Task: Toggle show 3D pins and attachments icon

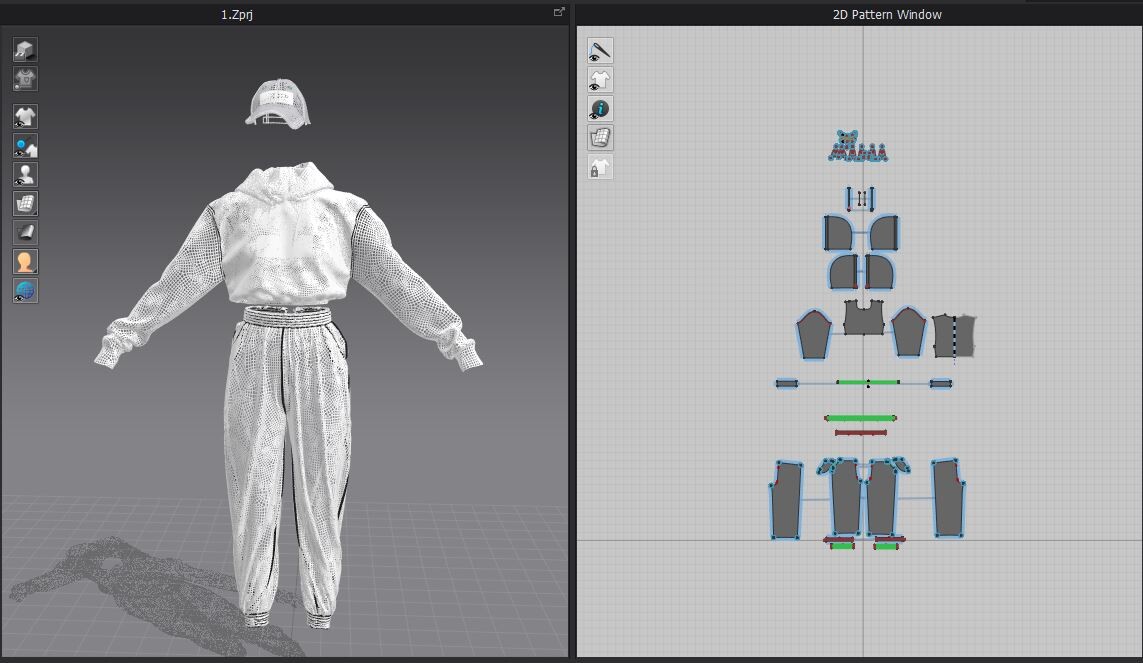Action: click(25, 146)
